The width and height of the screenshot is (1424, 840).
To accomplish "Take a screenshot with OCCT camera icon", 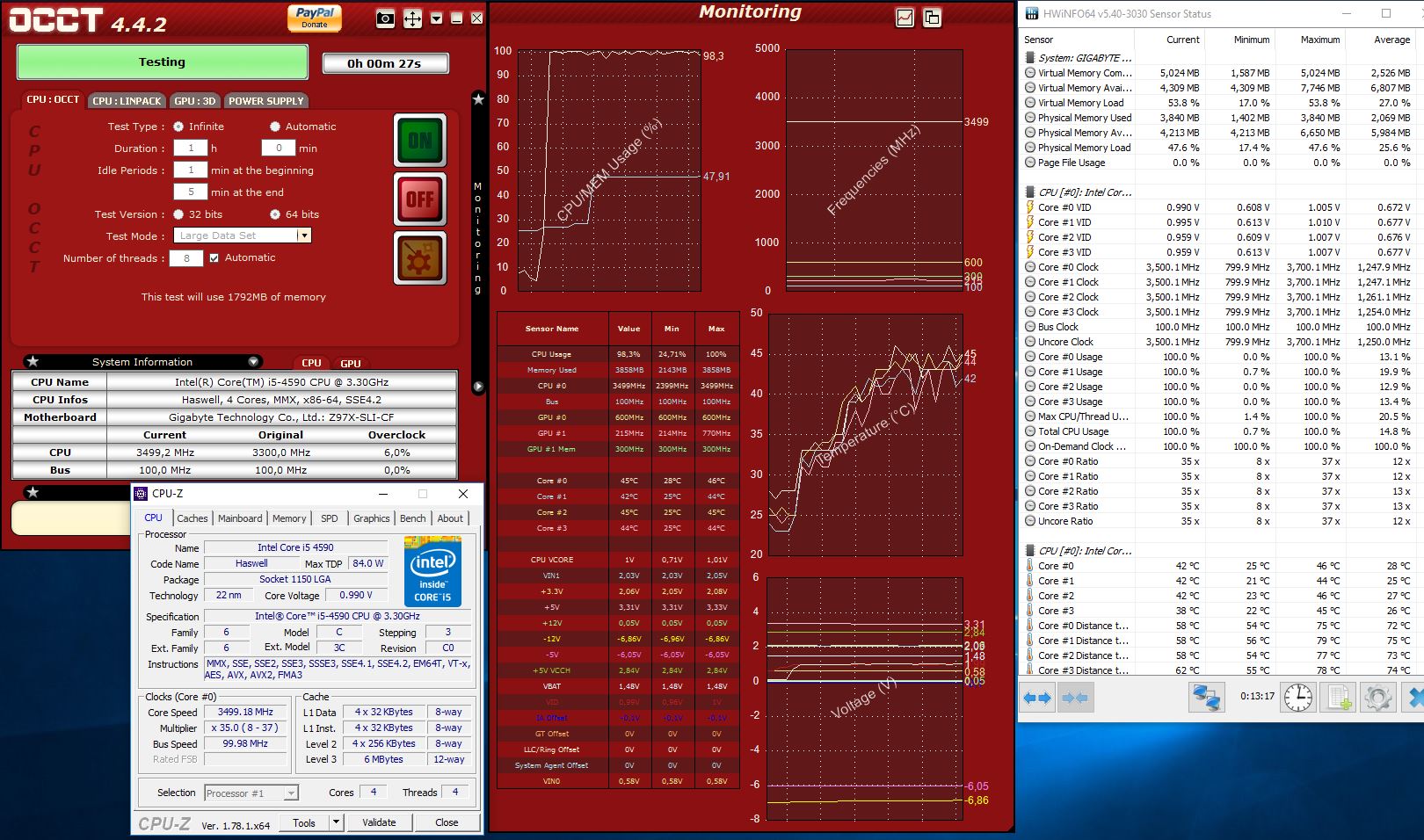I will [385, 18].
